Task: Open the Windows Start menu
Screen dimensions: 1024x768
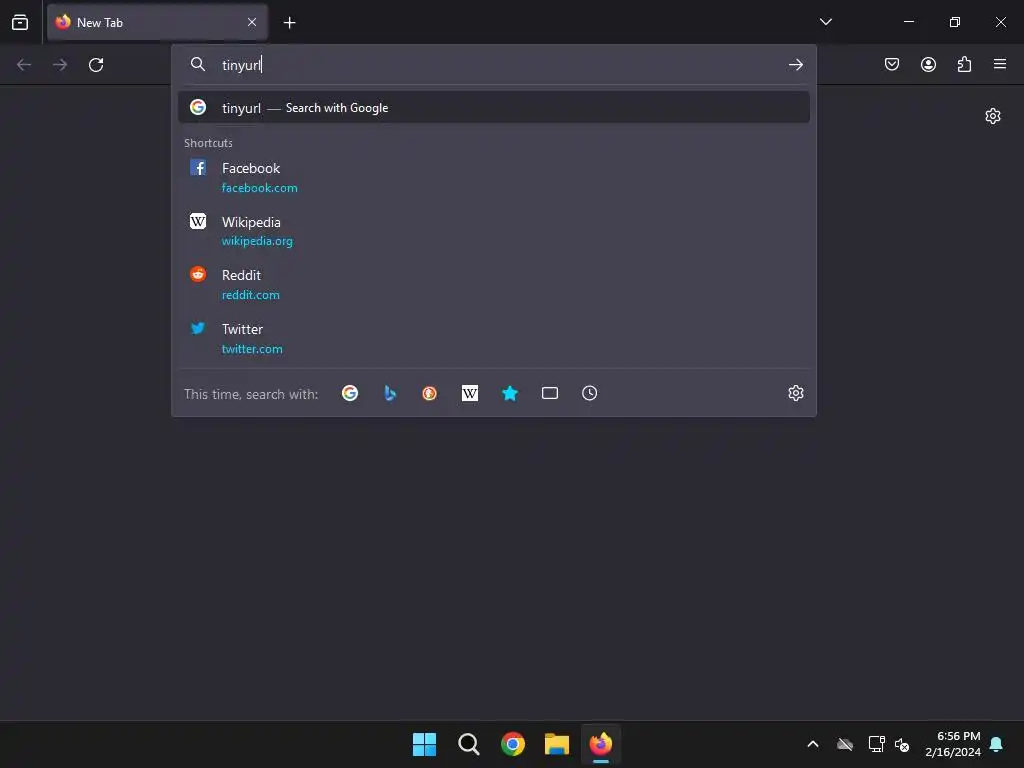Action: [424, 744]
